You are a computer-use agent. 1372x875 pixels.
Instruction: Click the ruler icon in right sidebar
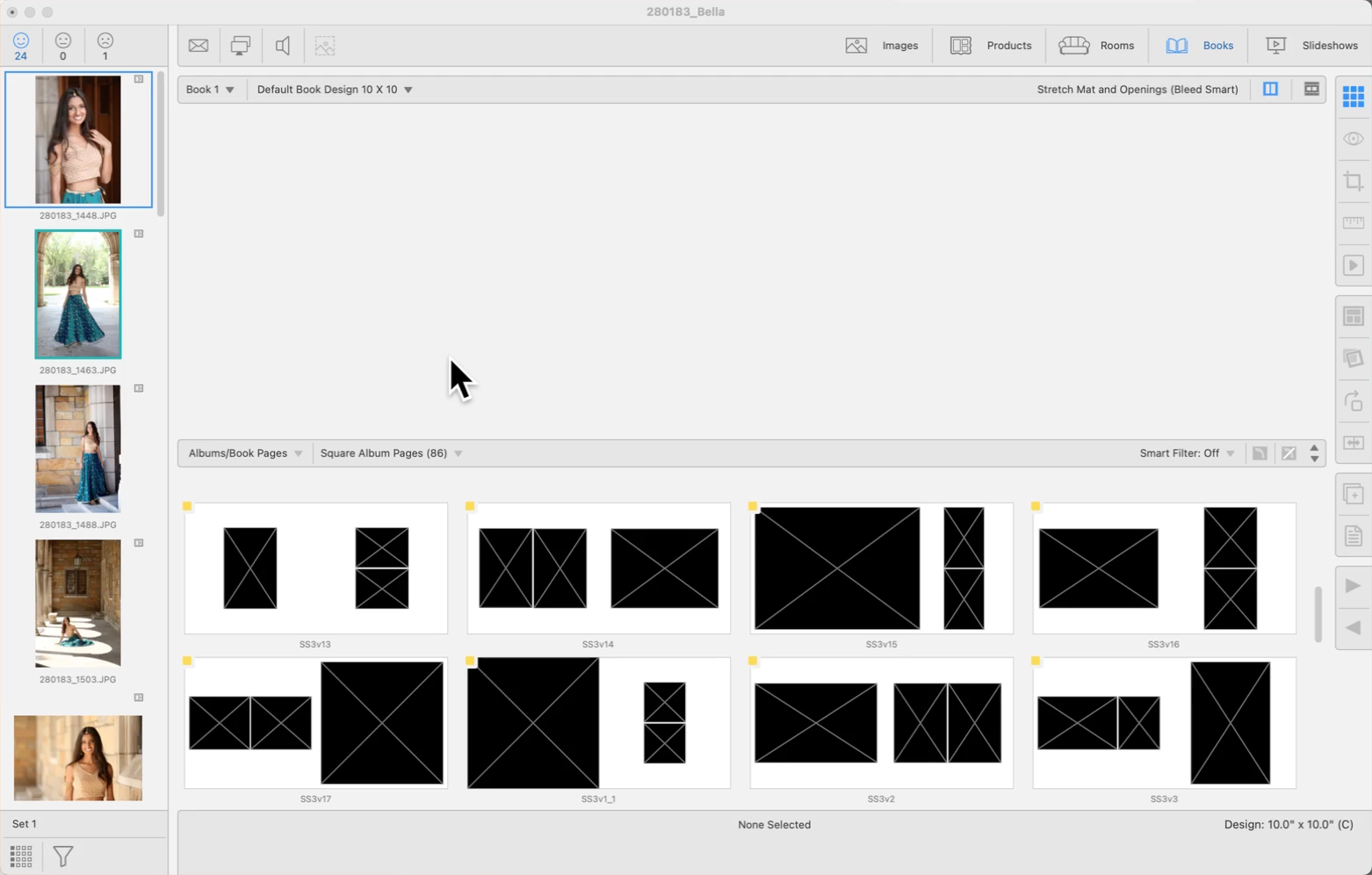(1353, 223)
